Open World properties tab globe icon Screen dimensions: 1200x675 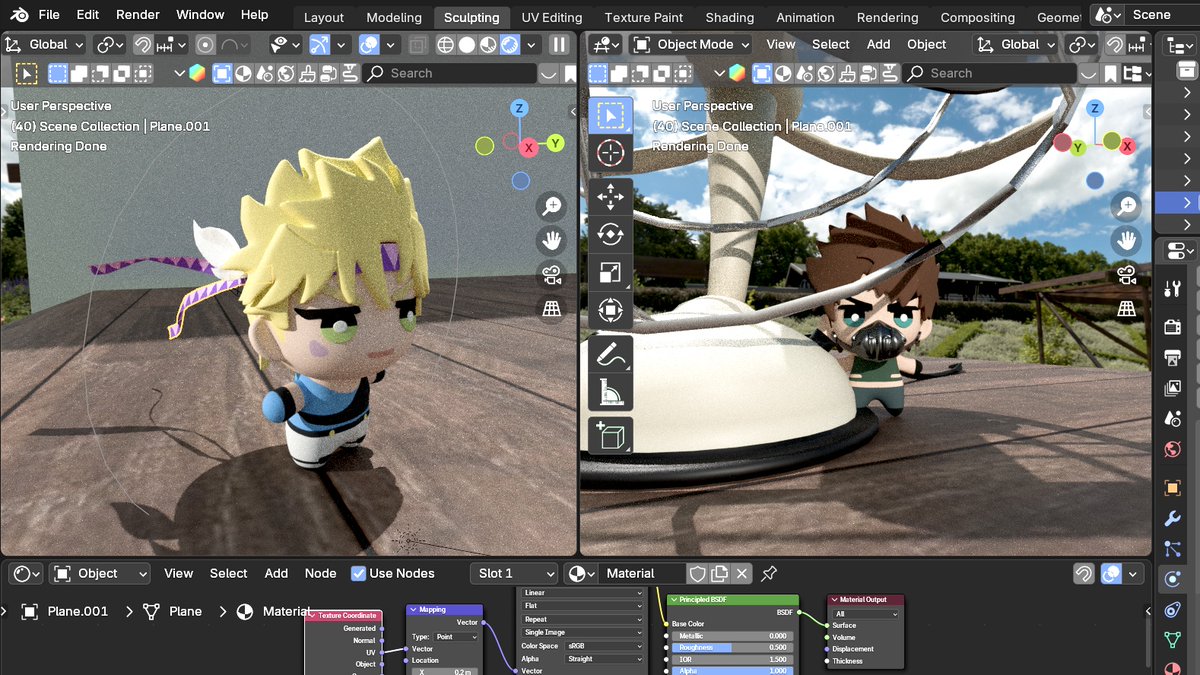tap(1173, 450)
